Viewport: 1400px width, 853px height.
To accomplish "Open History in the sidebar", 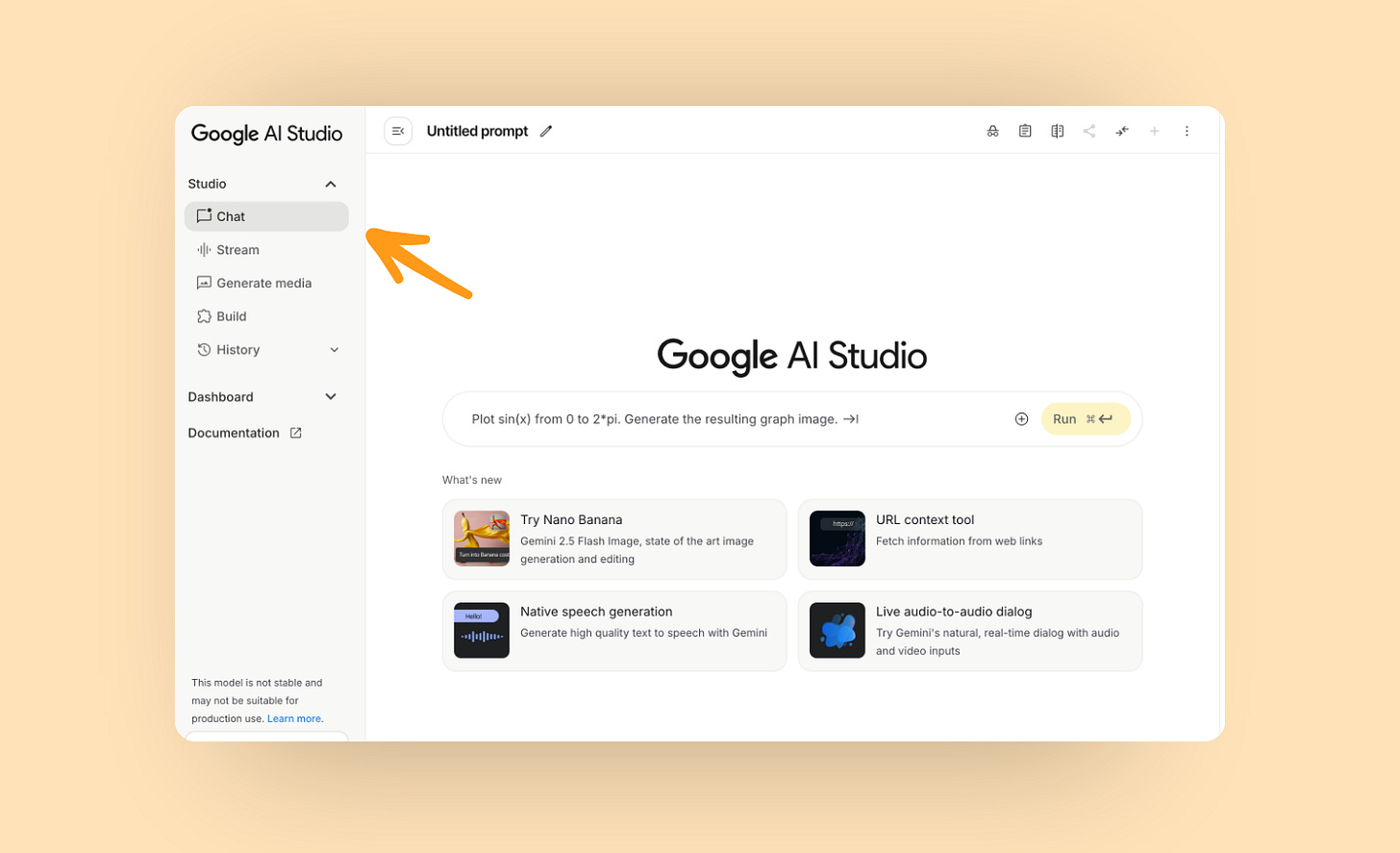I will point(266,350).
